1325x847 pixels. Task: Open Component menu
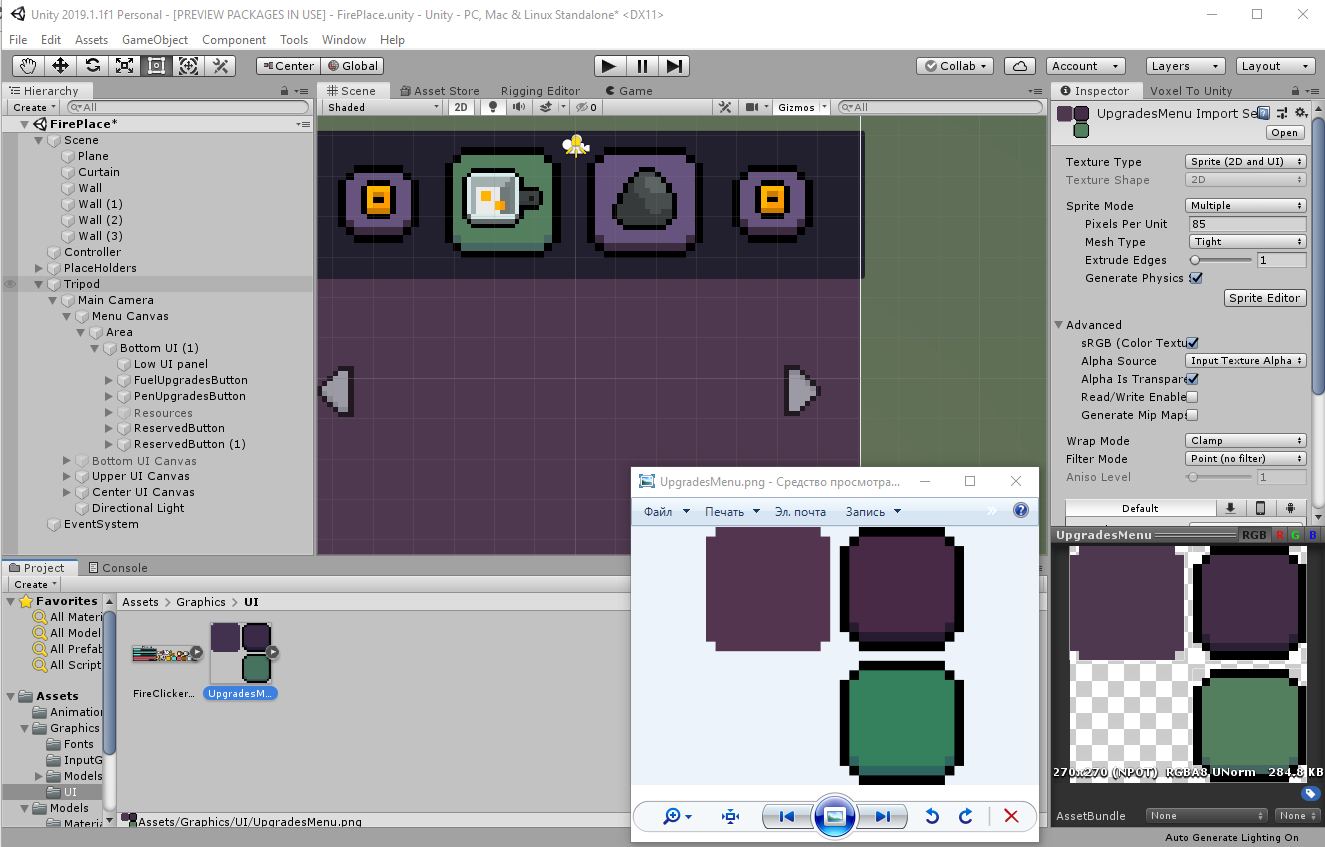coord(234,40)
